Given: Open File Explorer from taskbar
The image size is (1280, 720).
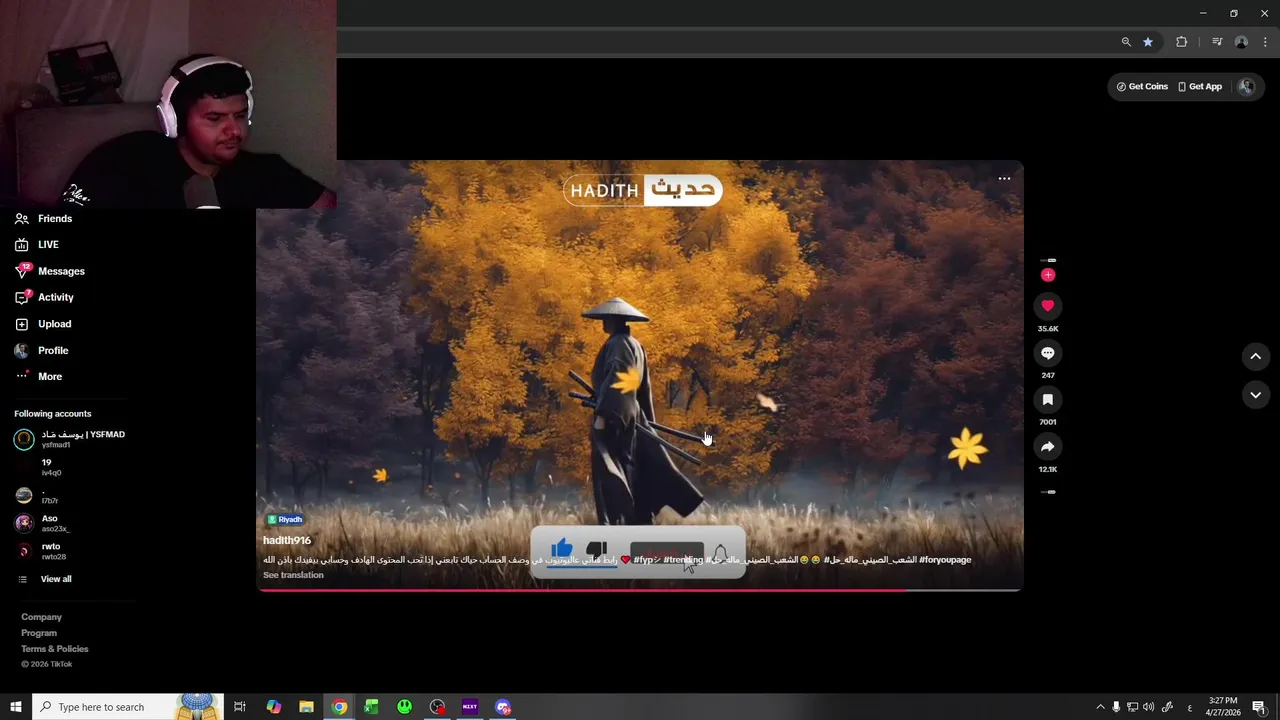Looking at the screenshot, I should (306, 707).
